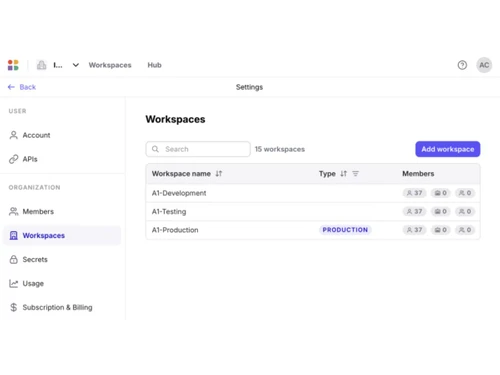This screenshot has height=375, width=500.
Task: Open the Hub navigation item
Action: point(155,65)
